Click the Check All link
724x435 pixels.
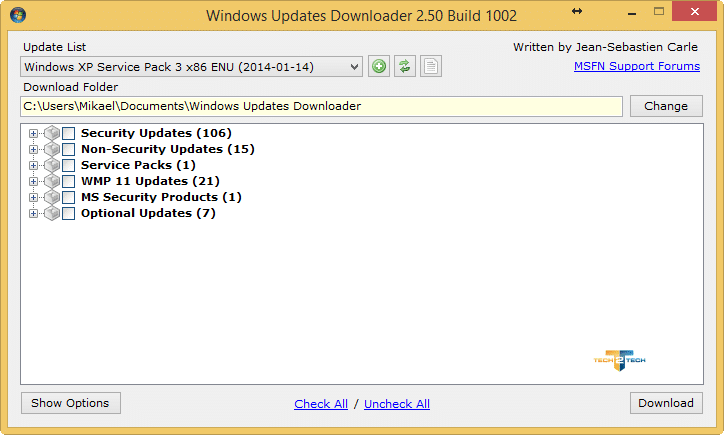[321, 404]
